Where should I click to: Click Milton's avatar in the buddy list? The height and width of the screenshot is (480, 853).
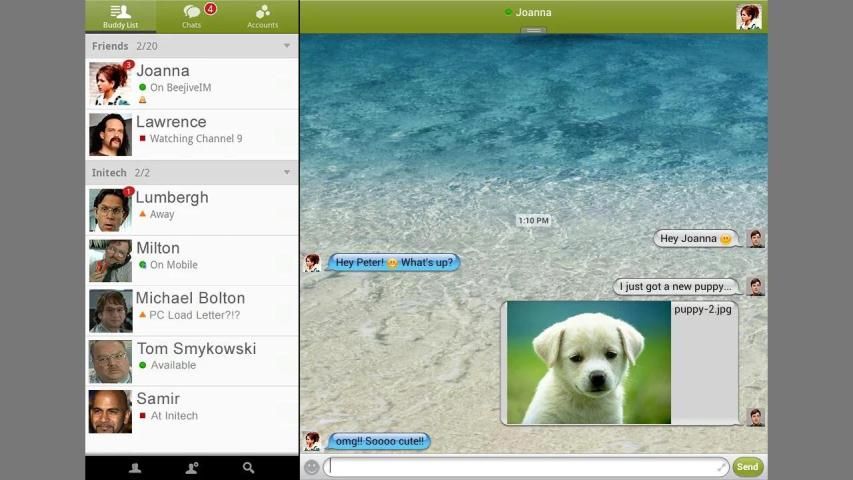110,260
